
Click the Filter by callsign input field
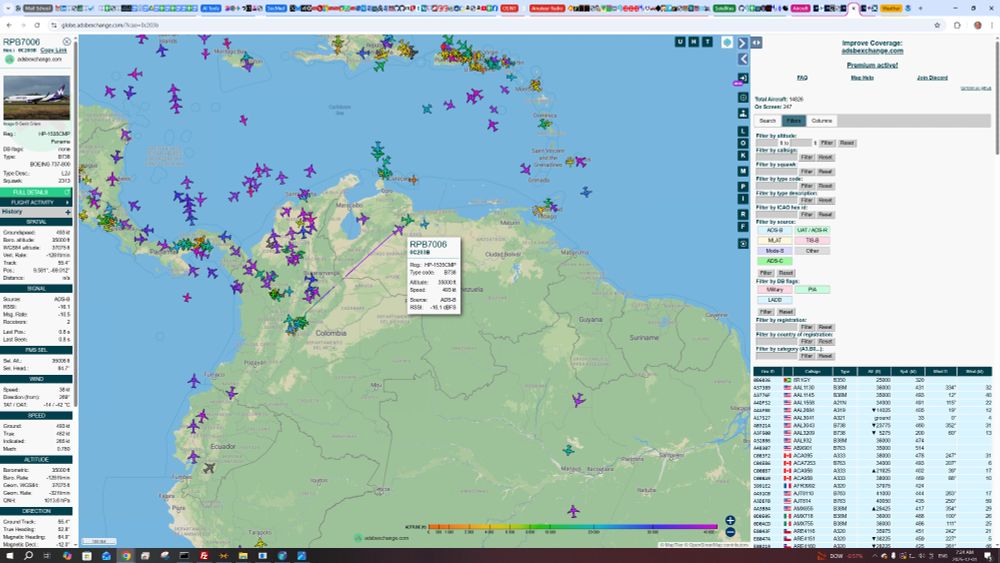point(776,157)
